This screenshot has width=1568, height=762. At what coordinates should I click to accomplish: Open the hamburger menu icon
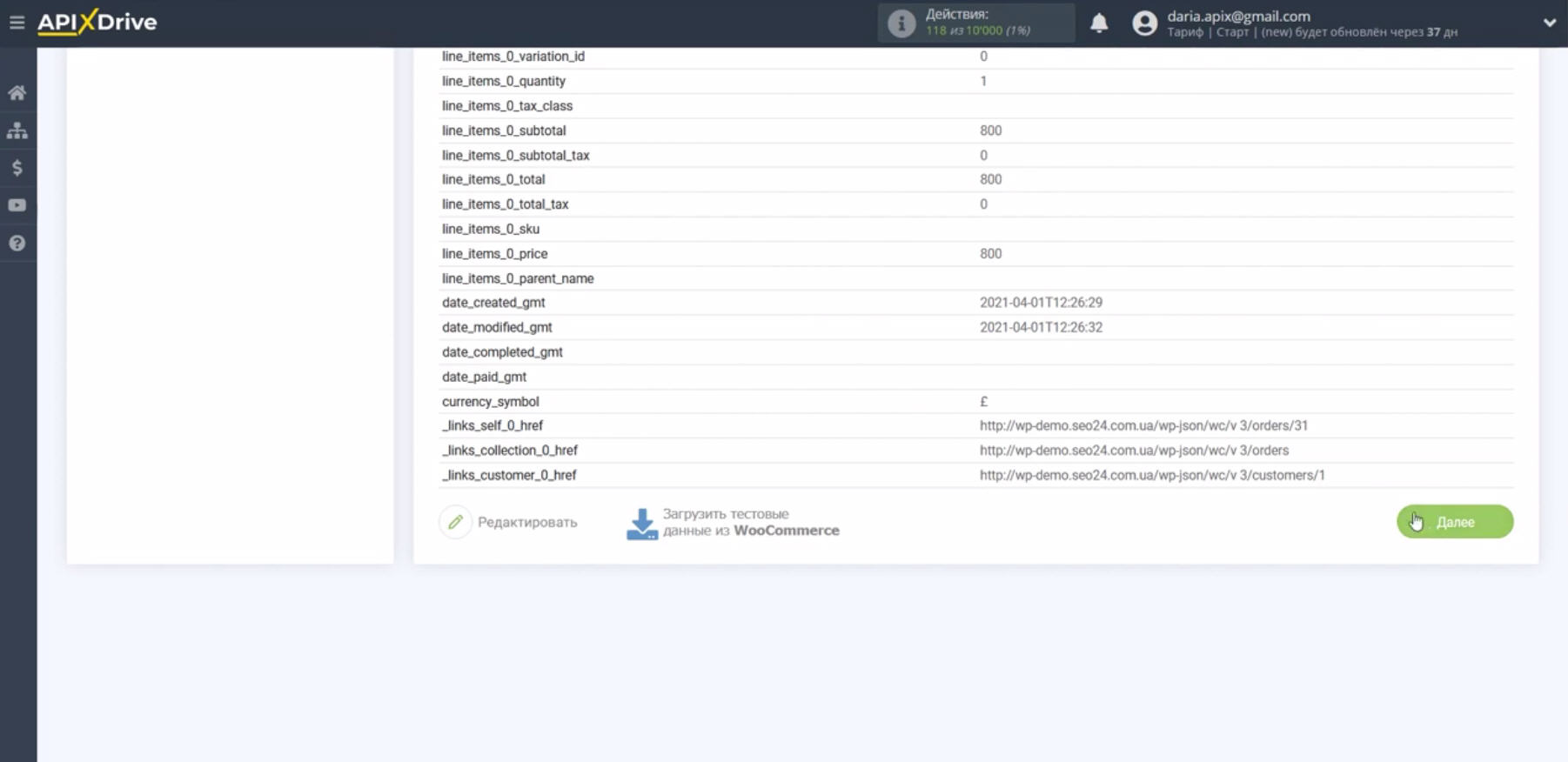click(17, 23)
